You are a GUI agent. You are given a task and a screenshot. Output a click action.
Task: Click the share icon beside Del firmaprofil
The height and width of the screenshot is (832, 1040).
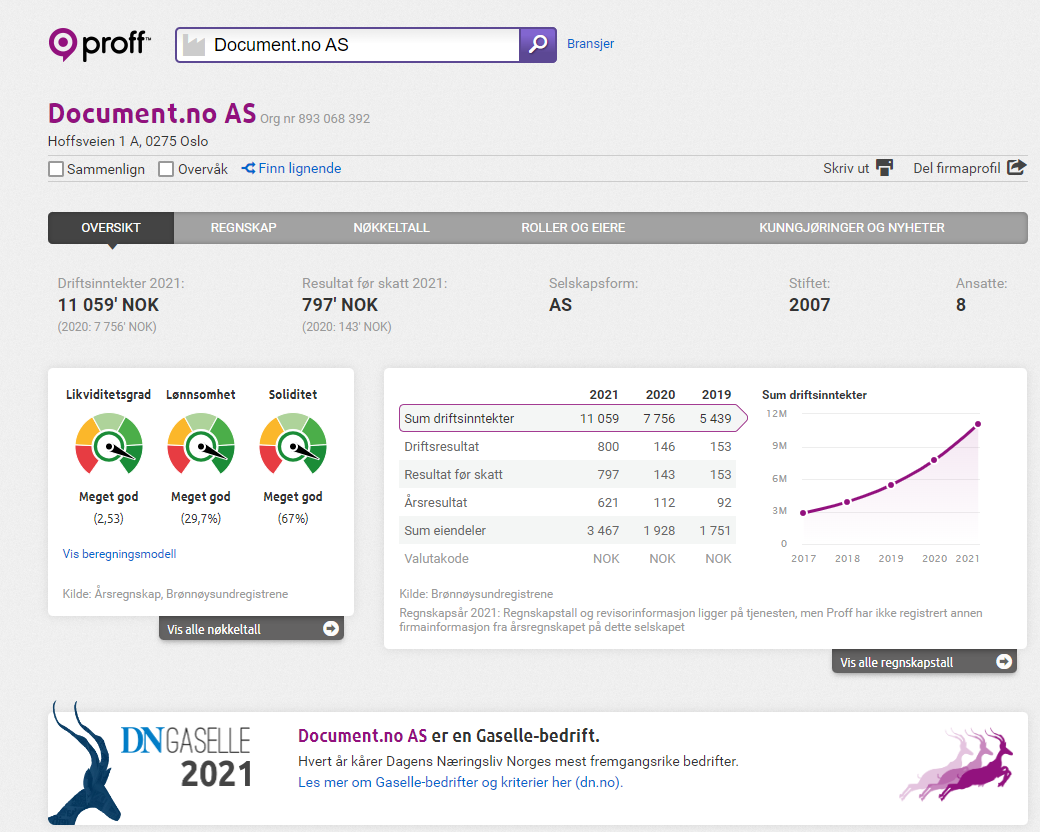1016,168
